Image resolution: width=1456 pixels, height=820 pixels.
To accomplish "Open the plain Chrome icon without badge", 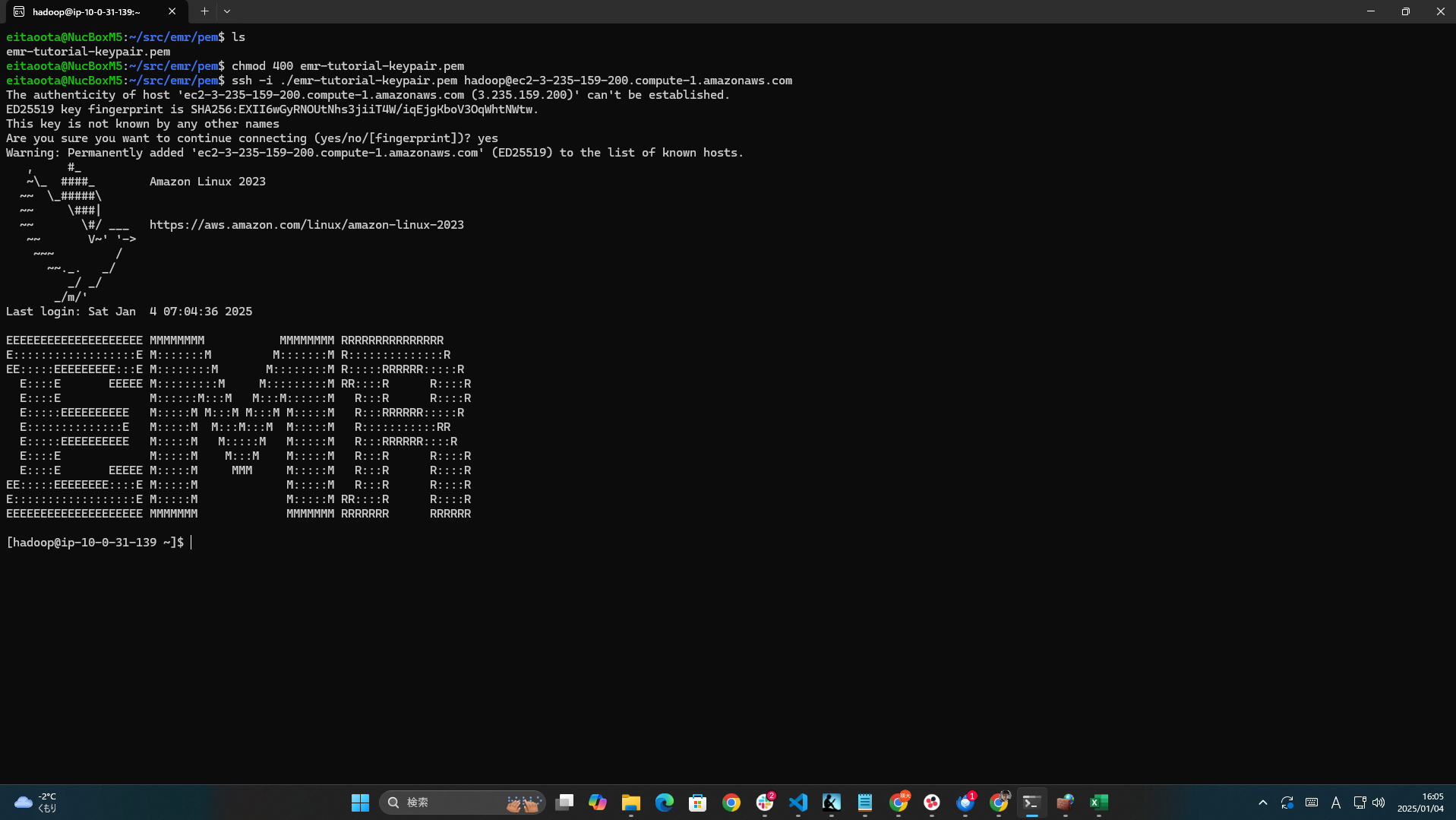I will [731, 803].
